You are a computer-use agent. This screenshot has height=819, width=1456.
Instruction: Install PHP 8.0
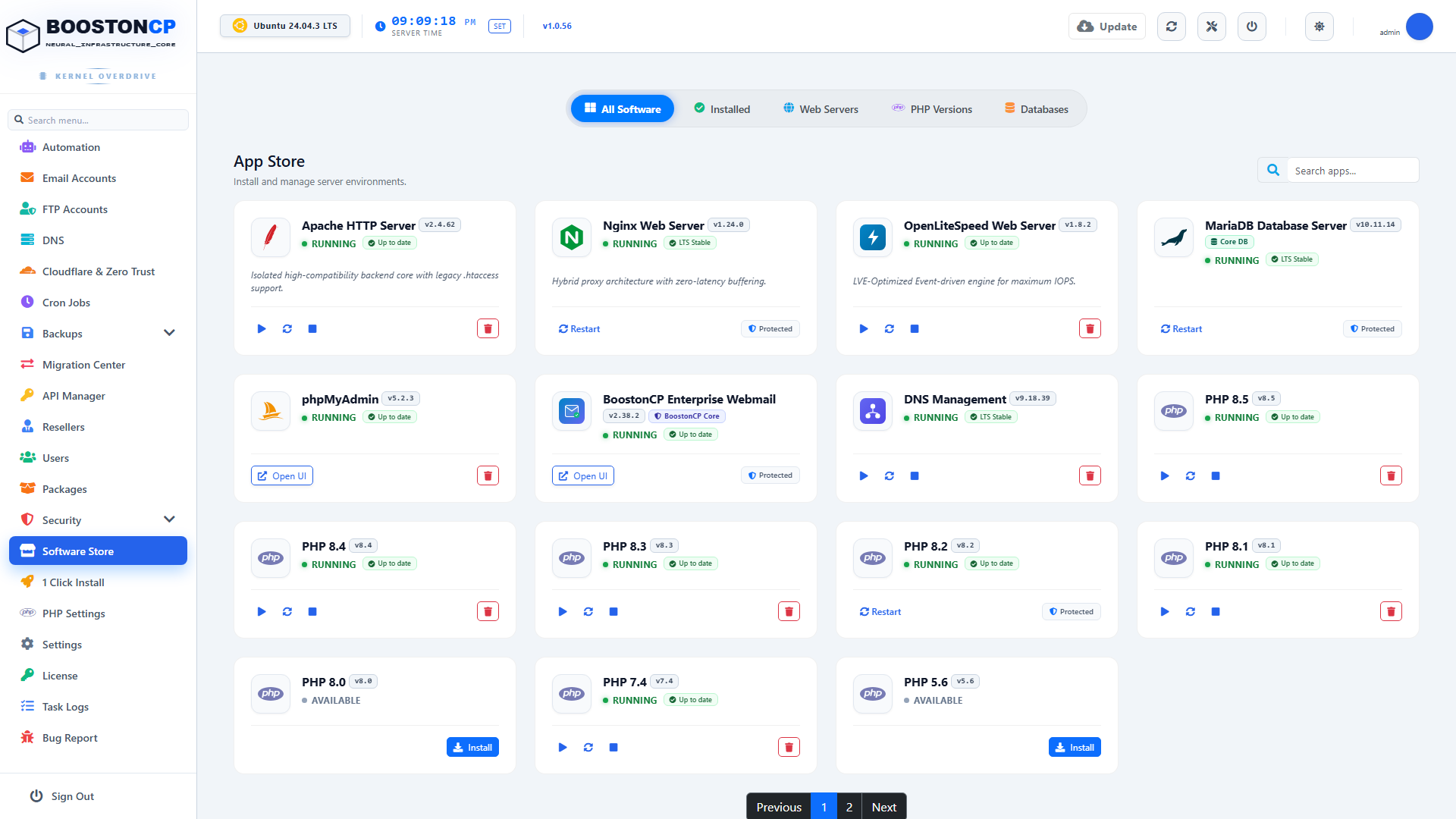click(472, 747)
